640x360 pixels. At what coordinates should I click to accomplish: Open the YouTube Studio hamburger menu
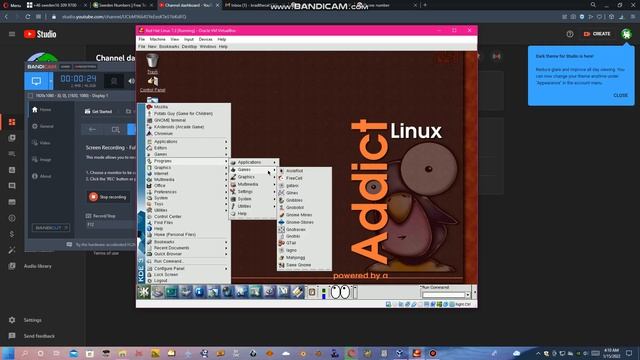12,34
